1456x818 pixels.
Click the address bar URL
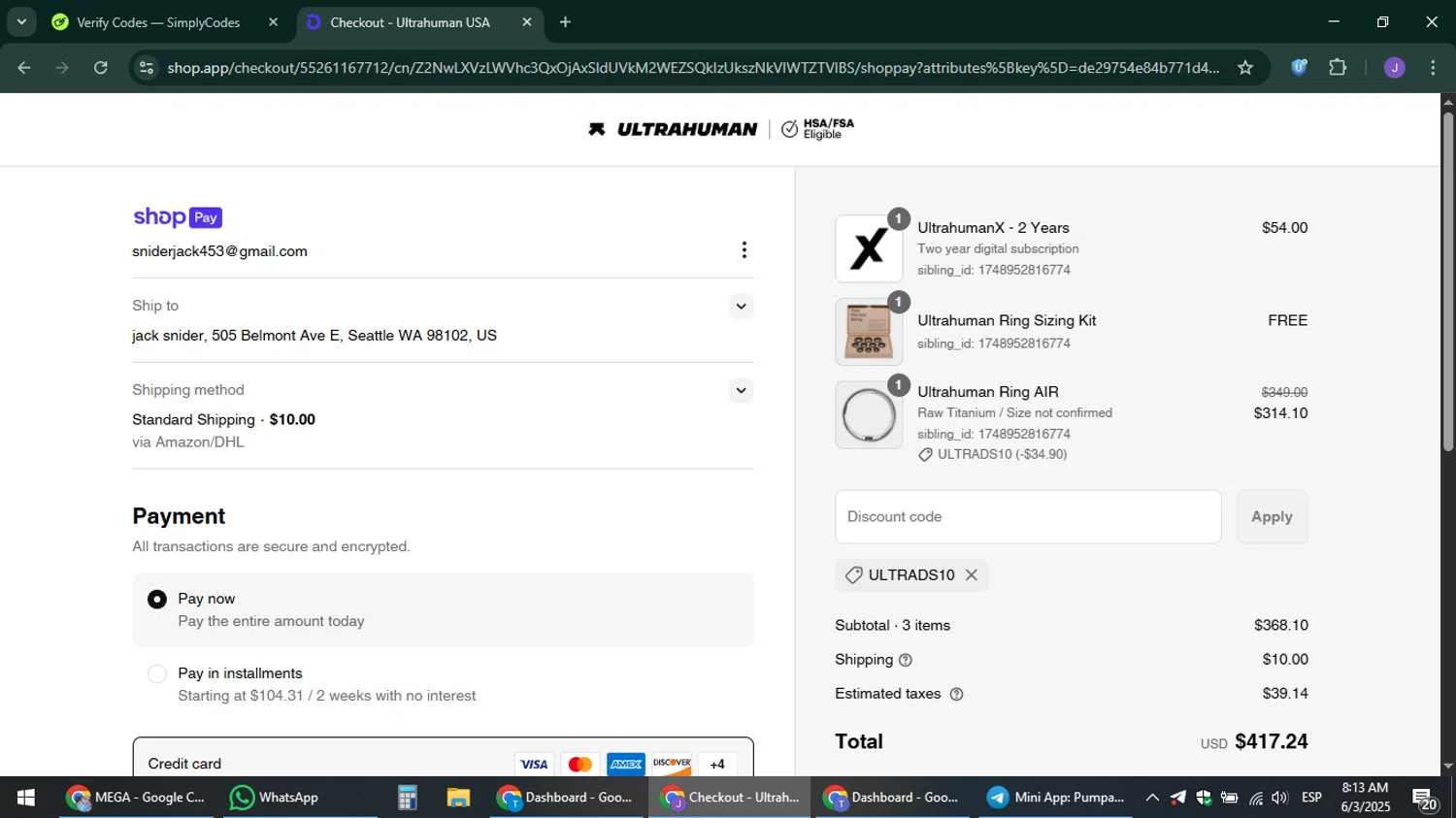pos(692,68)
